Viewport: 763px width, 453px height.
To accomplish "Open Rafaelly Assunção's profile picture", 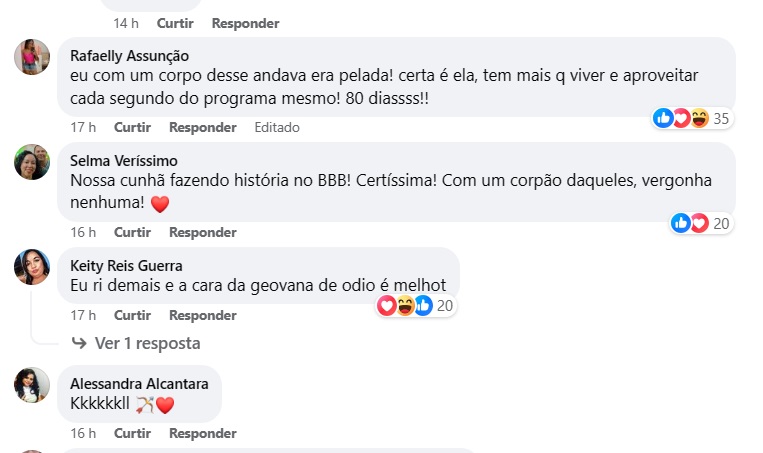I will click(x=32, y=57).
